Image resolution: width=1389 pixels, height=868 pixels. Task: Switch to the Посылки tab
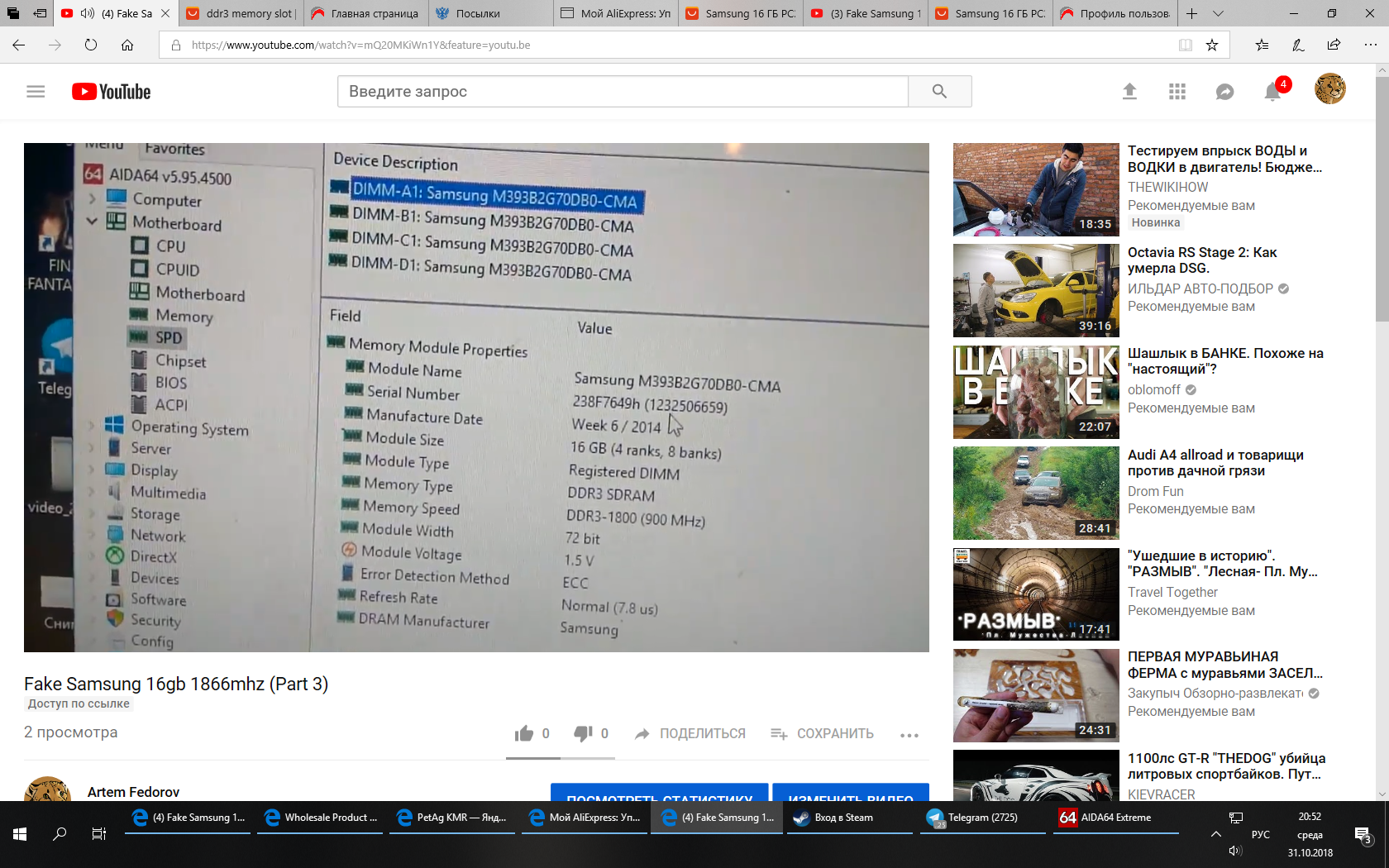(x=491, y=13)
